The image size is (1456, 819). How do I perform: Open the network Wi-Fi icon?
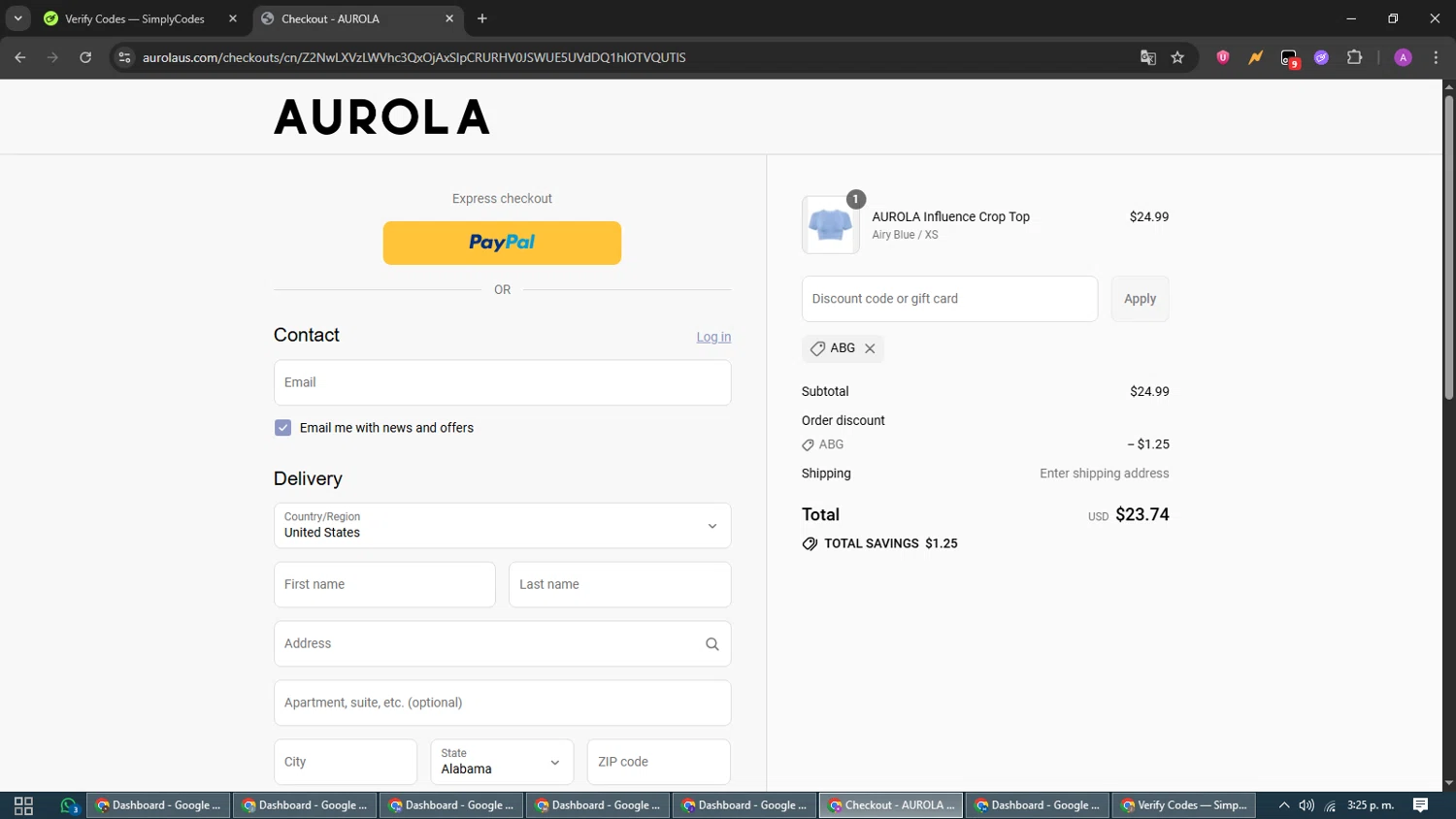[1331, 805]
